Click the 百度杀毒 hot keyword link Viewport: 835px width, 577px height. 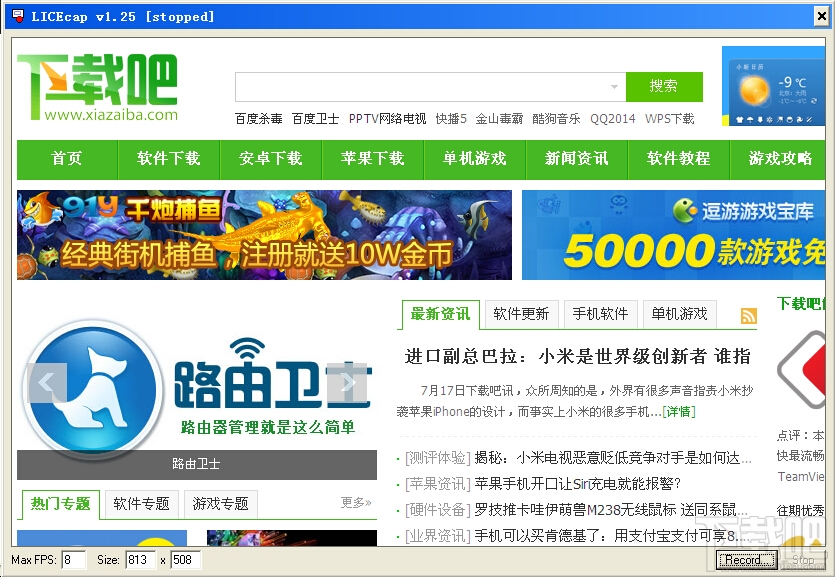point(259,119)
